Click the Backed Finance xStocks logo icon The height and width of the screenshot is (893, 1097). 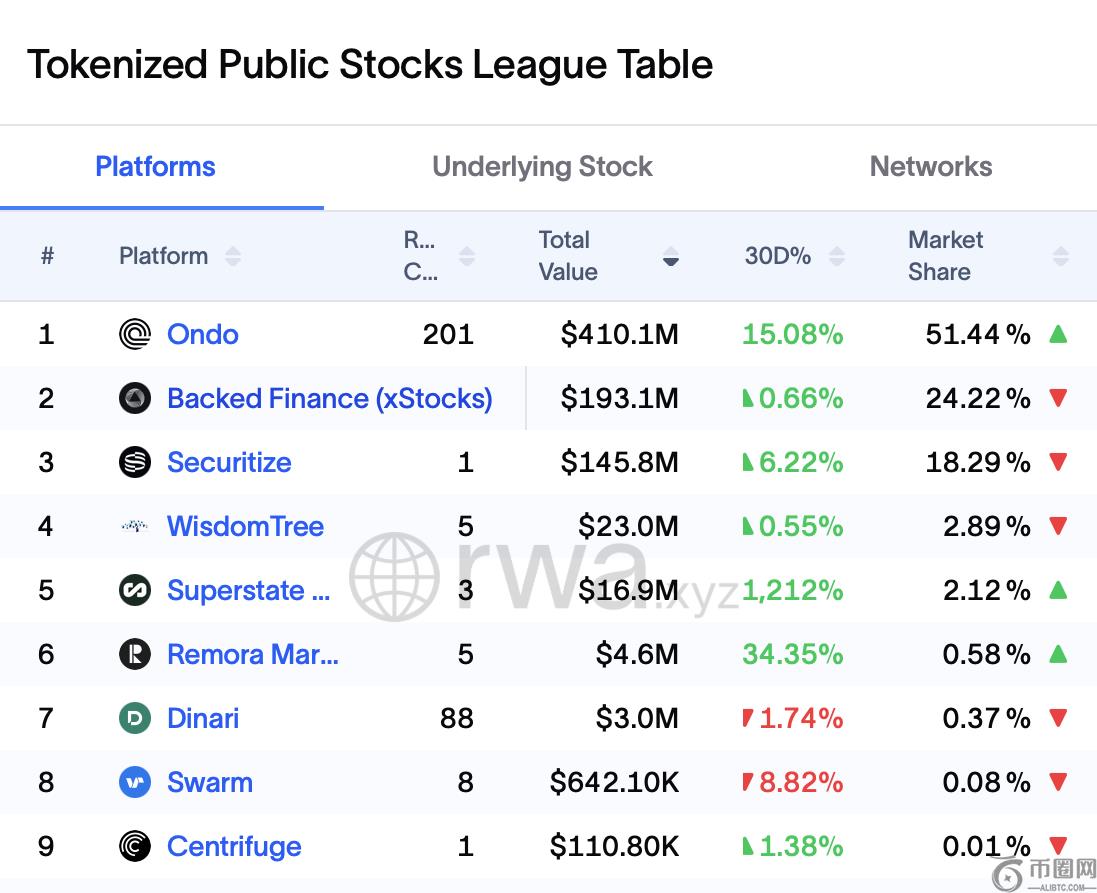tap(135, 398)
